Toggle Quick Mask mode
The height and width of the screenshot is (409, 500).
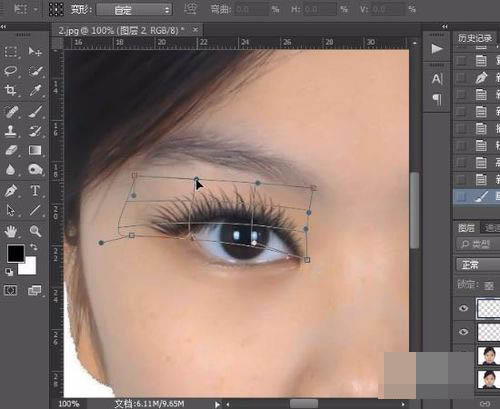pyautogui.click(x=10, y=290)
